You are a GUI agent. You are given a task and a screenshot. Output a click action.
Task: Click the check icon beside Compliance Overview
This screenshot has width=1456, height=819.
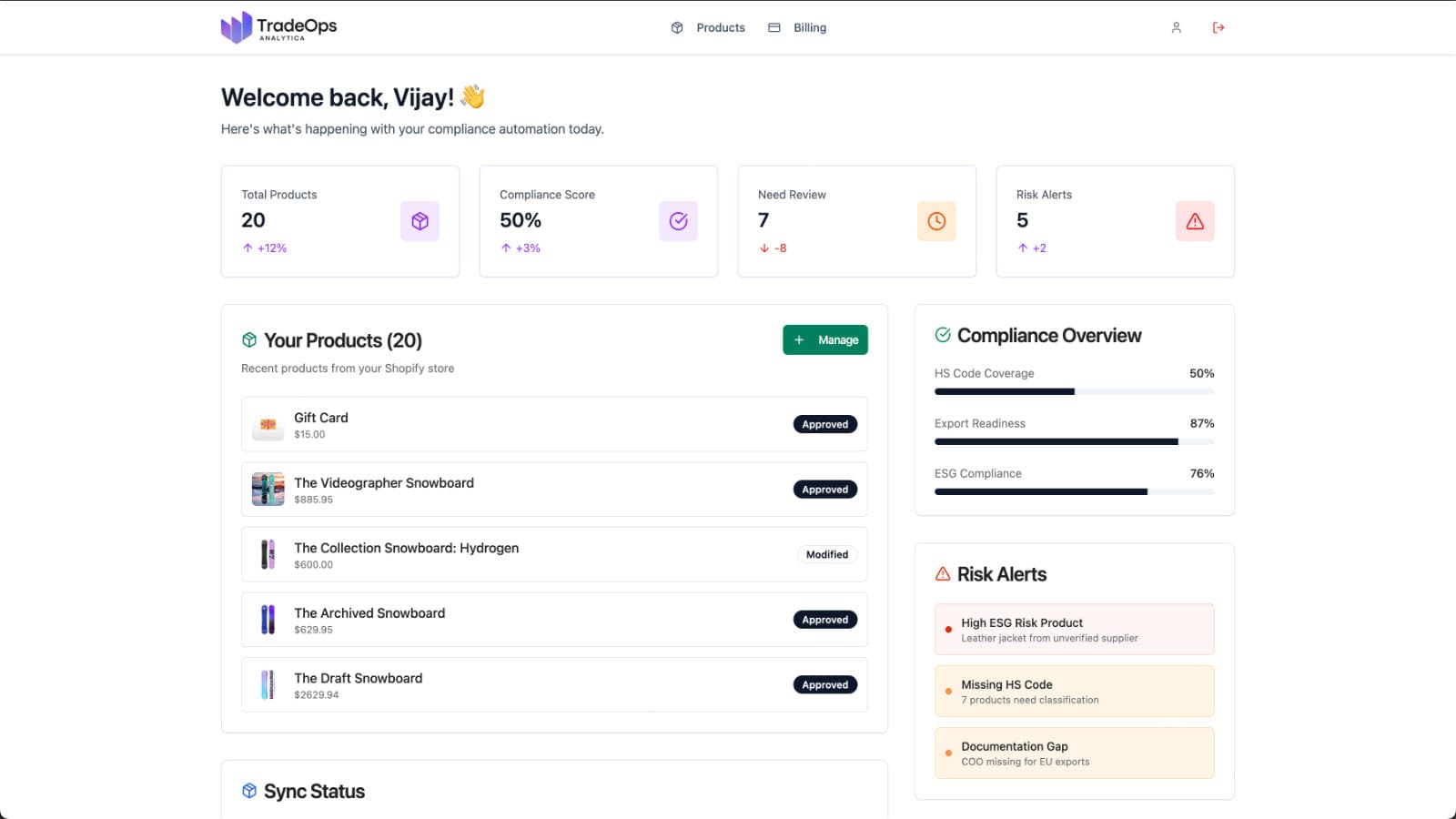tap(943, 335)
